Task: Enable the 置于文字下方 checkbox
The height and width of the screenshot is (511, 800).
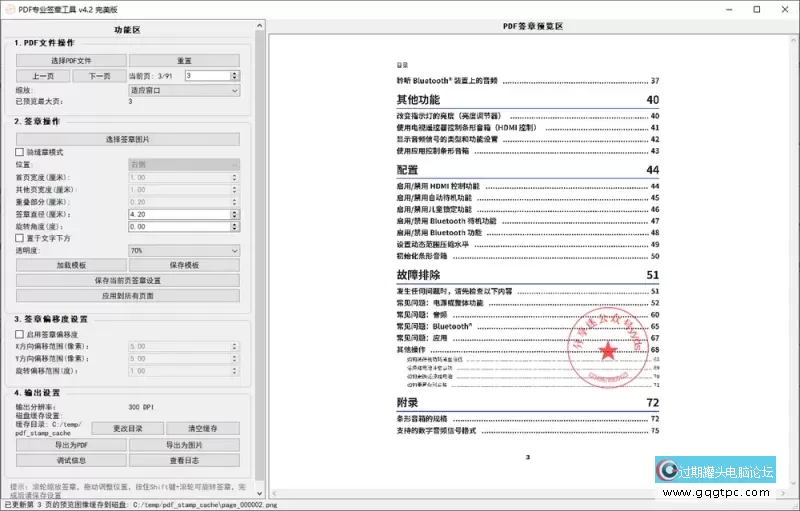Action: (x=19, y=238)
